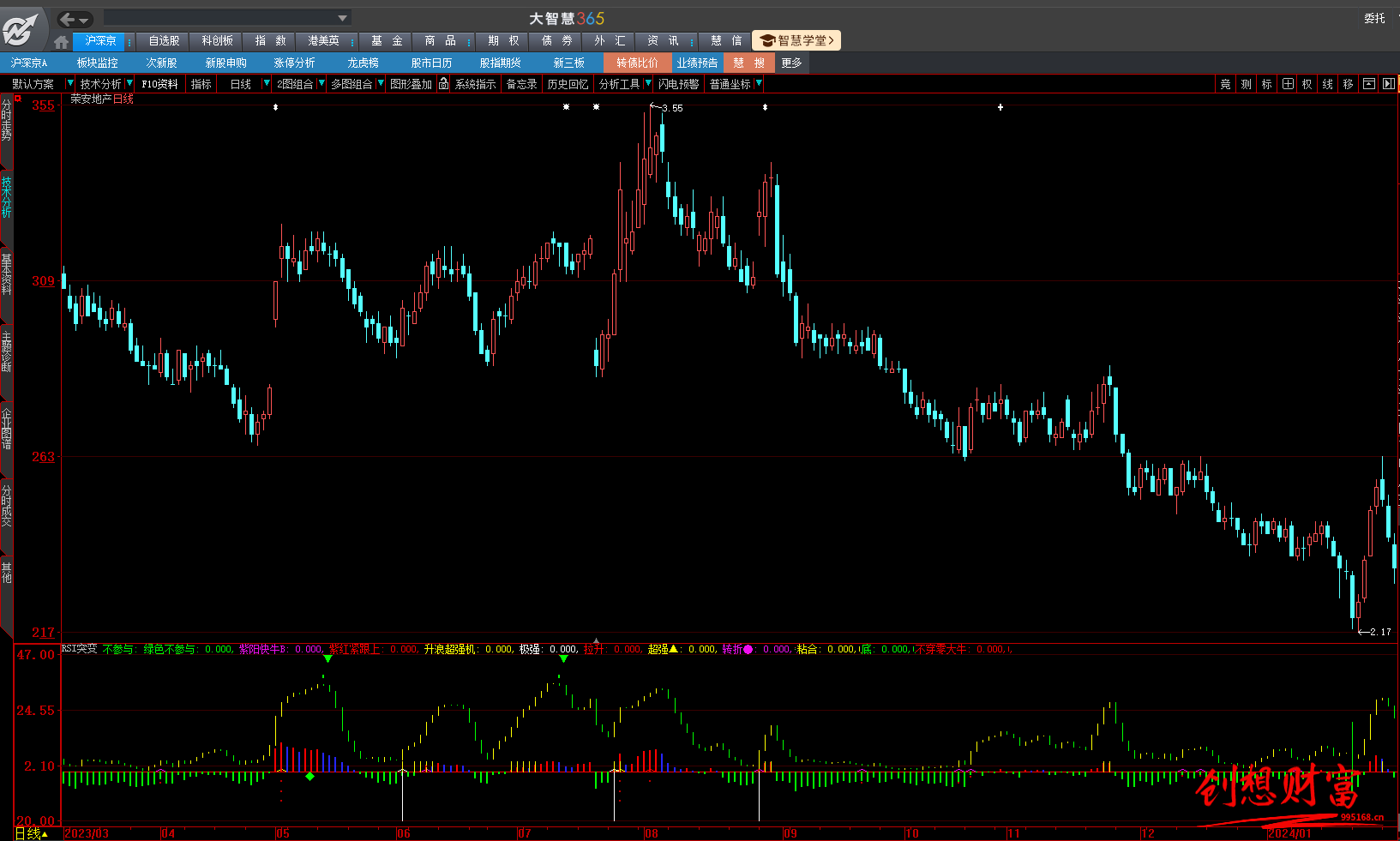Click the back arrow navigation button
Viewport: 1400px width, 841px height.
click(x=67, y=19)
